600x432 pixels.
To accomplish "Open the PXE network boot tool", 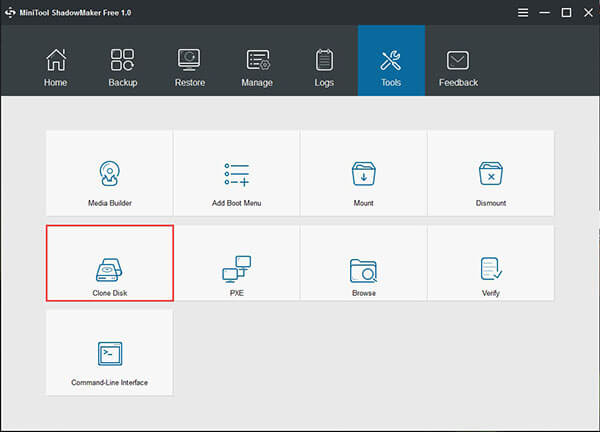I will click(x=236, y=263).
